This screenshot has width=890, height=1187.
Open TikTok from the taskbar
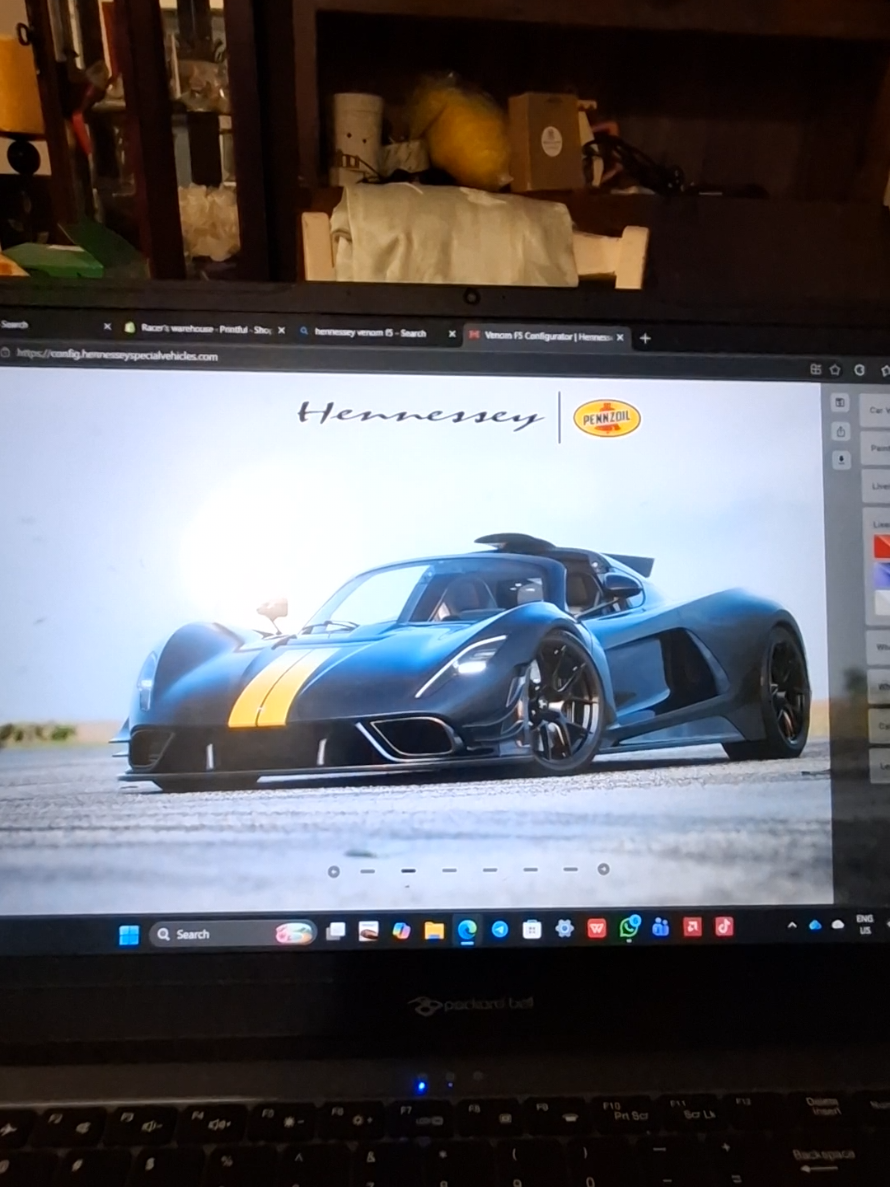pyautogui.click(x=724, y=926)
